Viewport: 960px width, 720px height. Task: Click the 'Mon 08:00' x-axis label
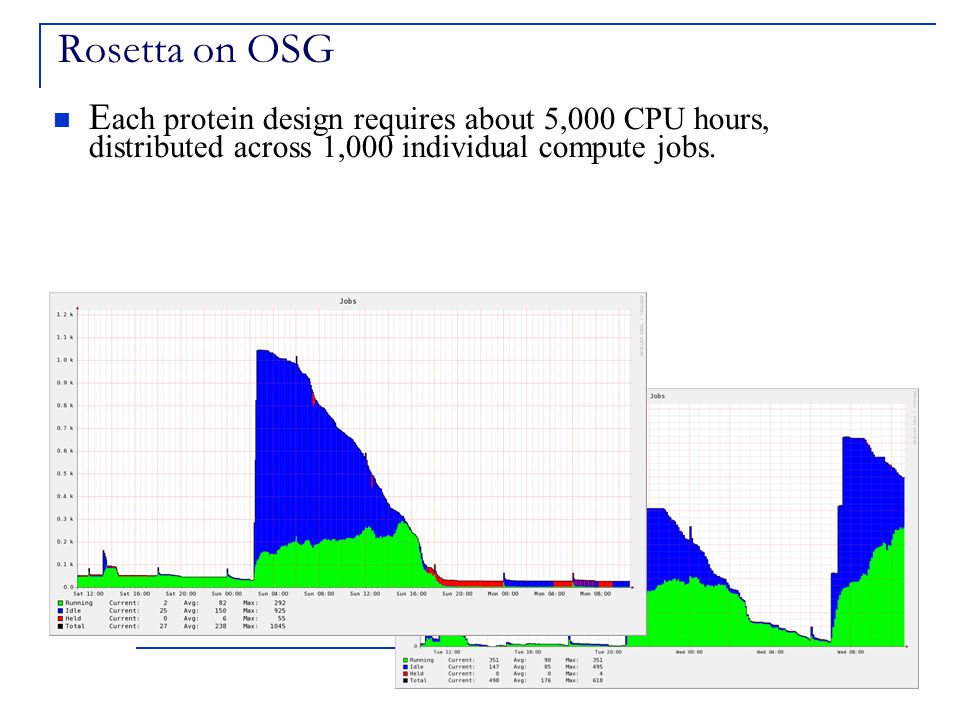pos(595,594)
